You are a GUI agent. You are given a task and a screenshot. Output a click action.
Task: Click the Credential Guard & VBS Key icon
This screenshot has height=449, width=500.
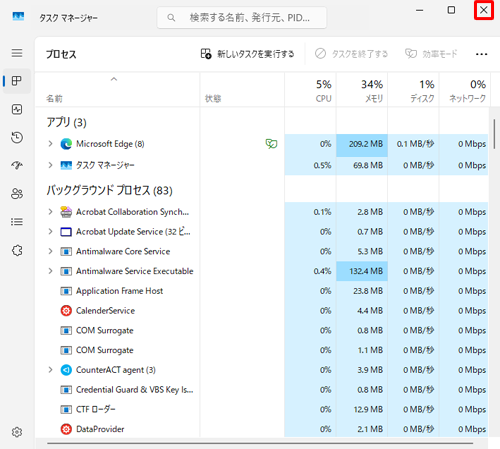click(x=66, y=390)
